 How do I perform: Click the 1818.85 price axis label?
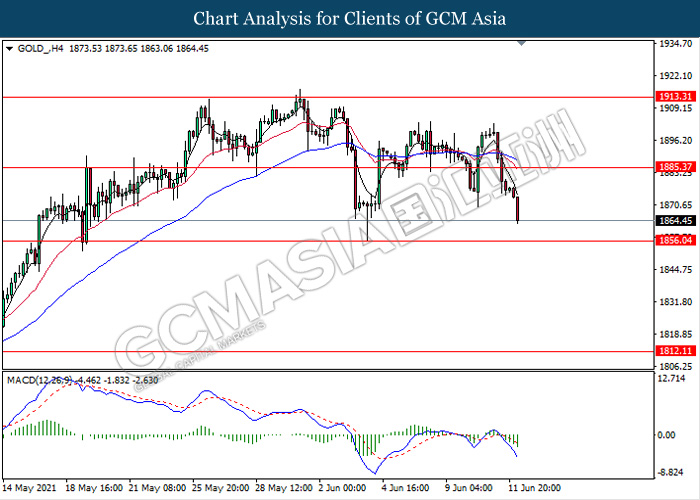[675, 334]
